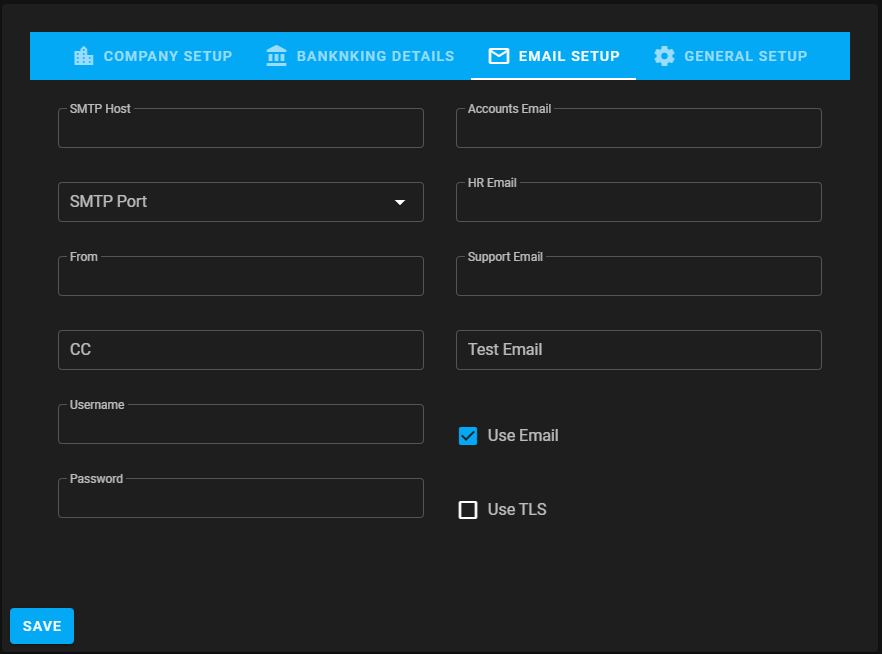Disable the Use Email checkbox
Screen dimensions: 882x654
pyautogui.click(x=468, y=436)
